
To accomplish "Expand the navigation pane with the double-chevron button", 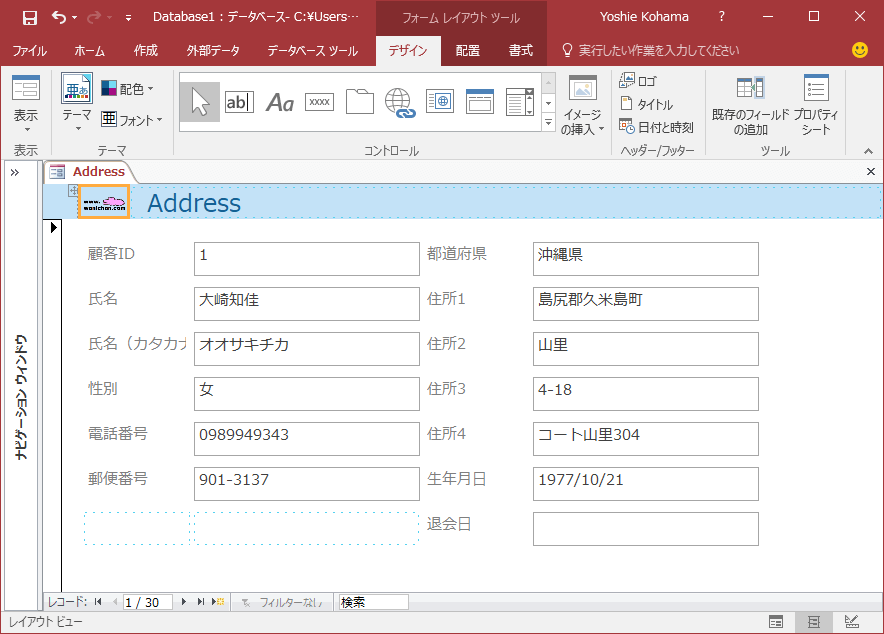I will [x=15, y=172].
